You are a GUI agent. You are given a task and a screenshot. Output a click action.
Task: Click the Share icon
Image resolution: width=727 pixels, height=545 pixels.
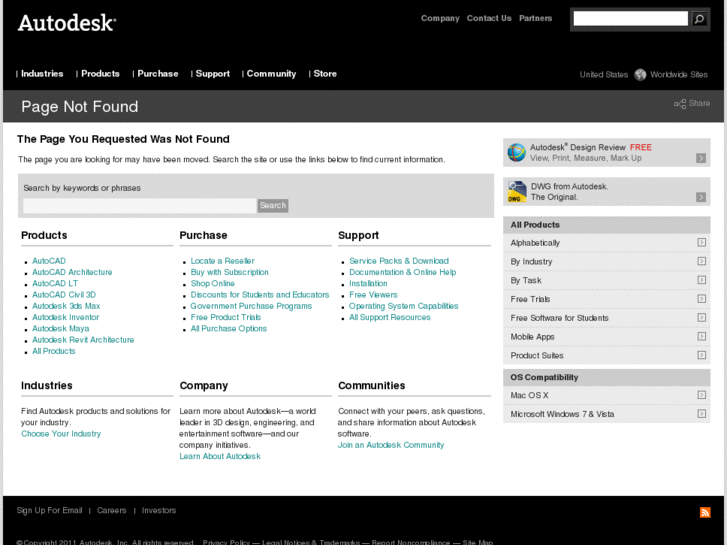(x=680, y=103)
